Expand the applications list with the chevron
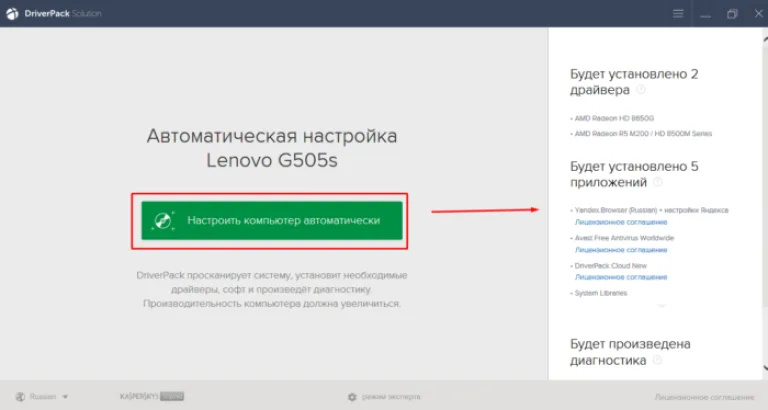The image size is (768, 410). pos(662,306)
